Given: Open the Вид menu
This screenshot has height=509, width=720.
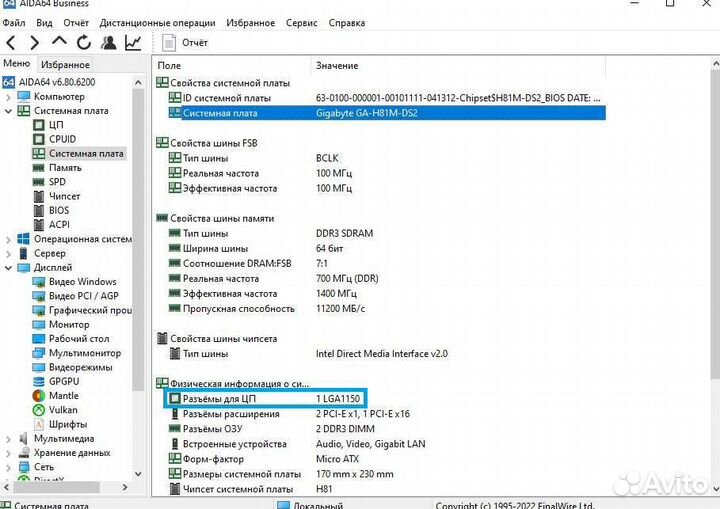Looking at the screenshot, I should (44, 23).
